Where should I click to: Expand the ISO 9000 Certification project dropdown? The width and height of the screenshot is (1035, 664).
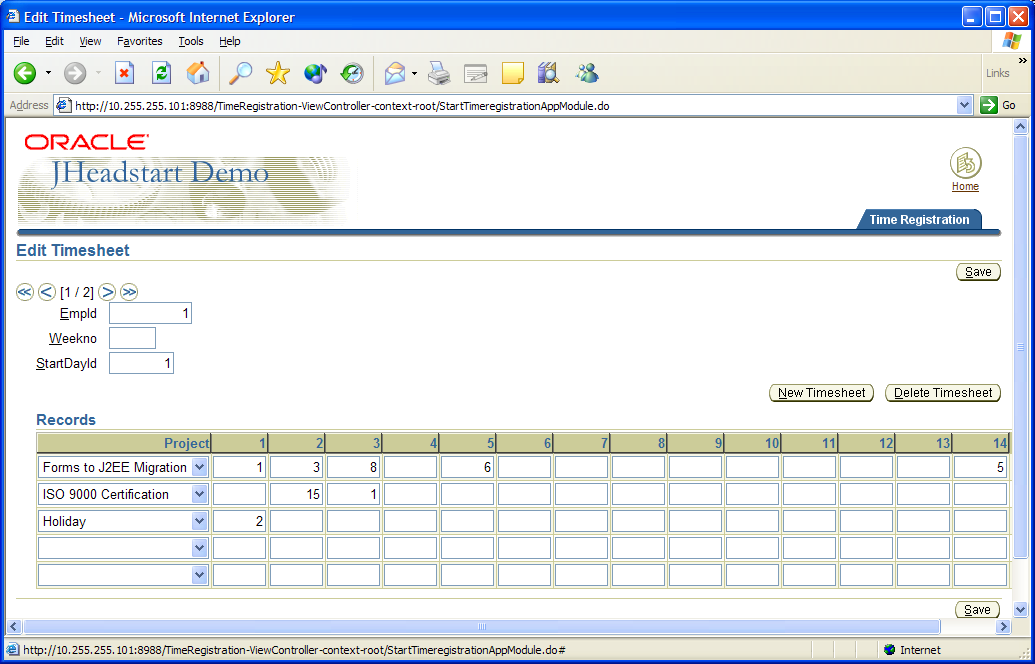[199, 494]
